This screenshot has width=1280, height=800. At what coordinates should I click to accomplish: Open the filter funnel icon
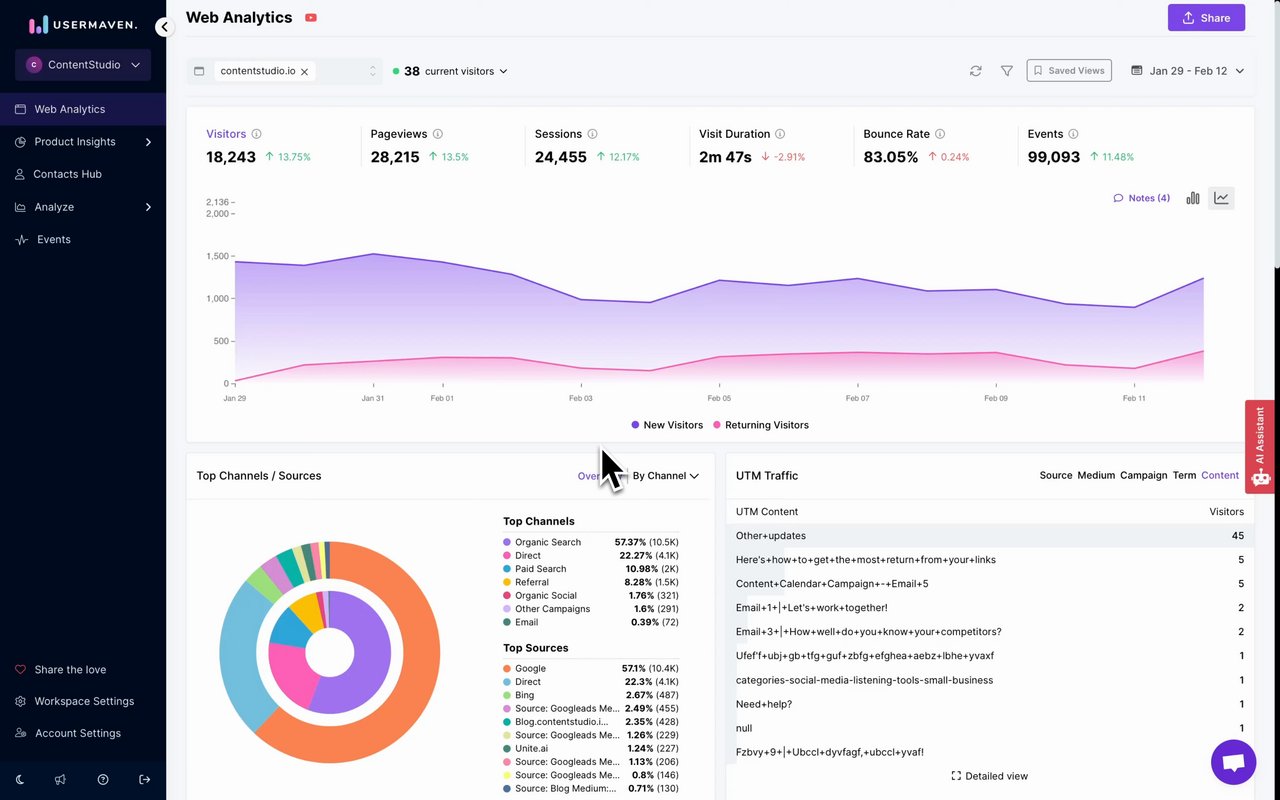pos(1007,71)
